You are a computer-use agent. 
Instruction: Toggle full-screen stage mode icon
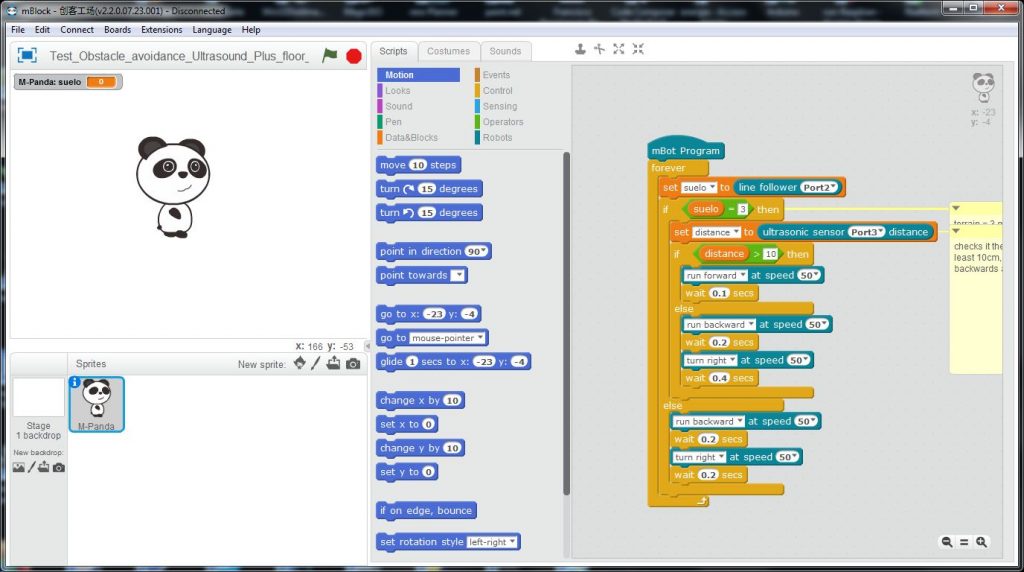pyautogui.click(x=27, y=56)
